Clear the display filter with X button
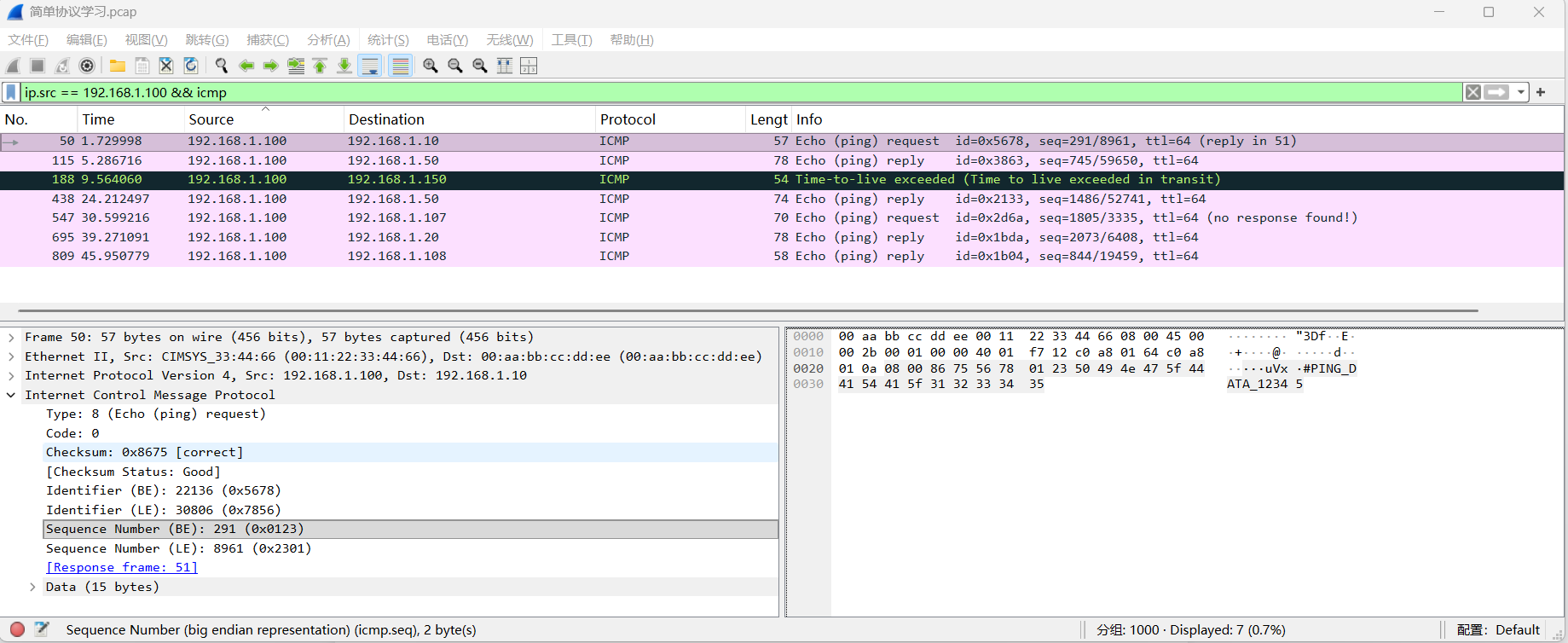1568x643 pixels. [x=1473, y=92]
